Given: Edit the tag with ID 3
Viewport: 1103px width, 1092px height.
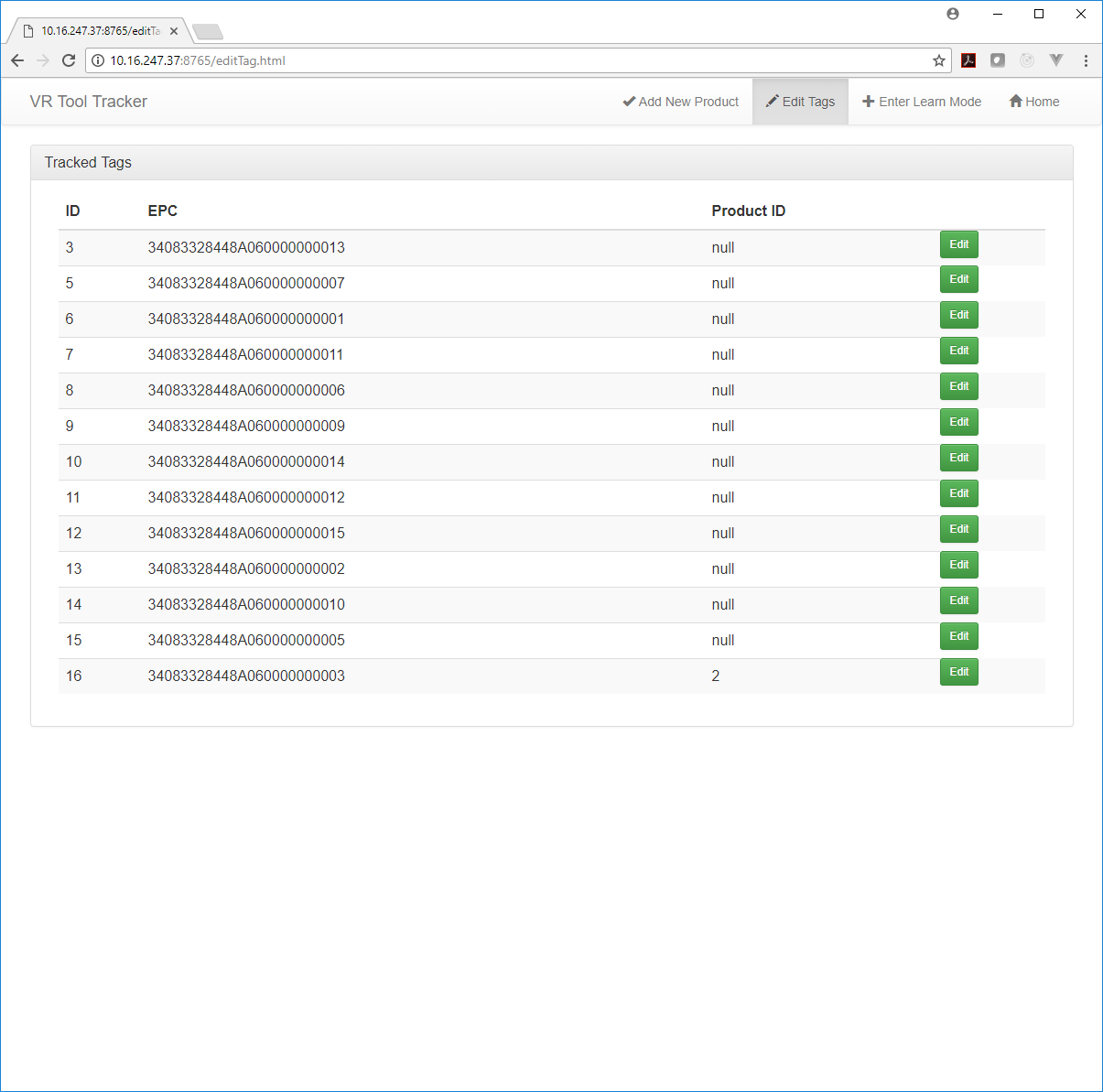Looking at the screenshot, I should 958,244.
